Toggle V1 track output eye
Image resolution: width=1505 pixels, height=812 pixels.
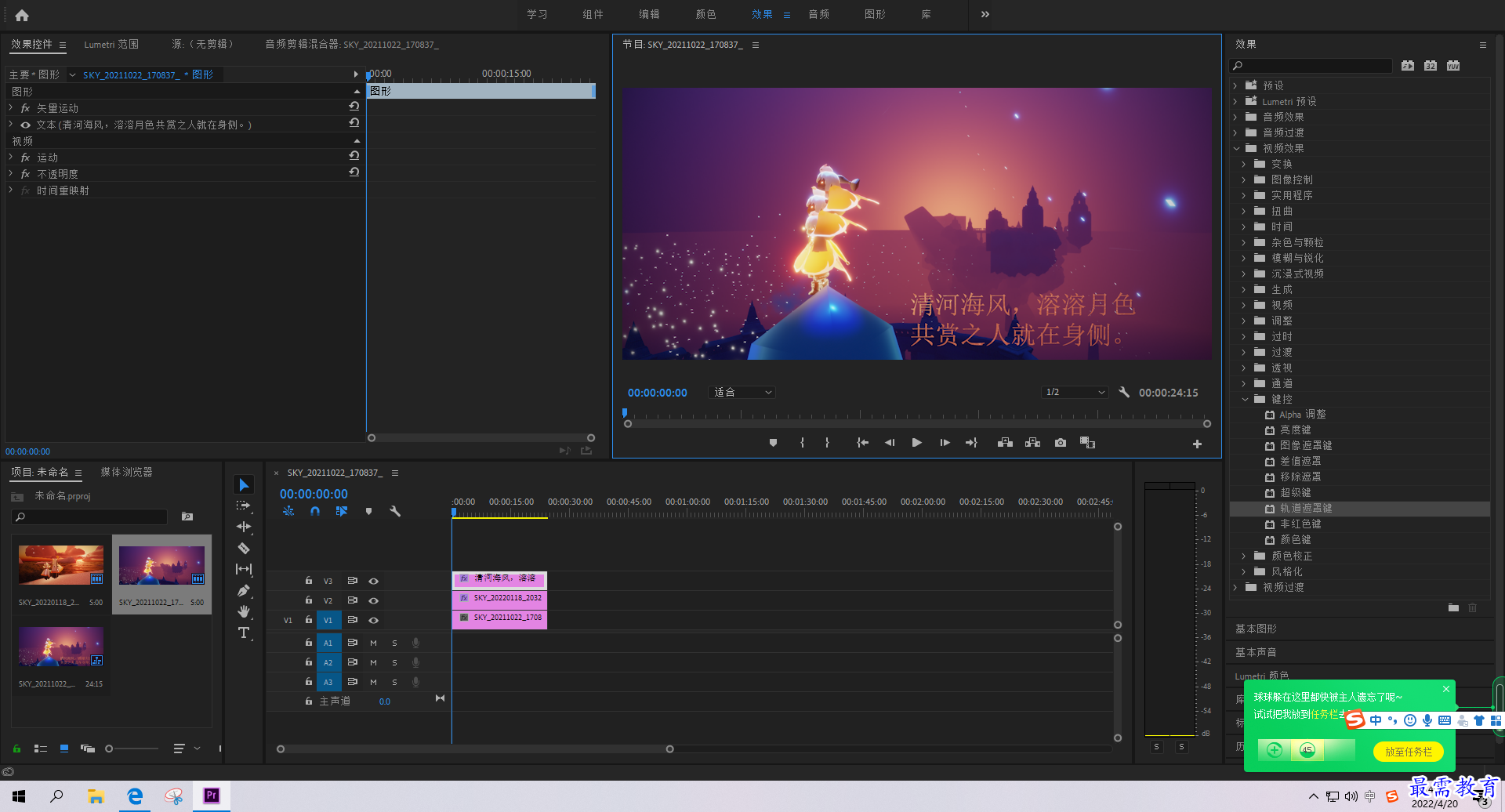pyautogui.click(x=374, y=620)
